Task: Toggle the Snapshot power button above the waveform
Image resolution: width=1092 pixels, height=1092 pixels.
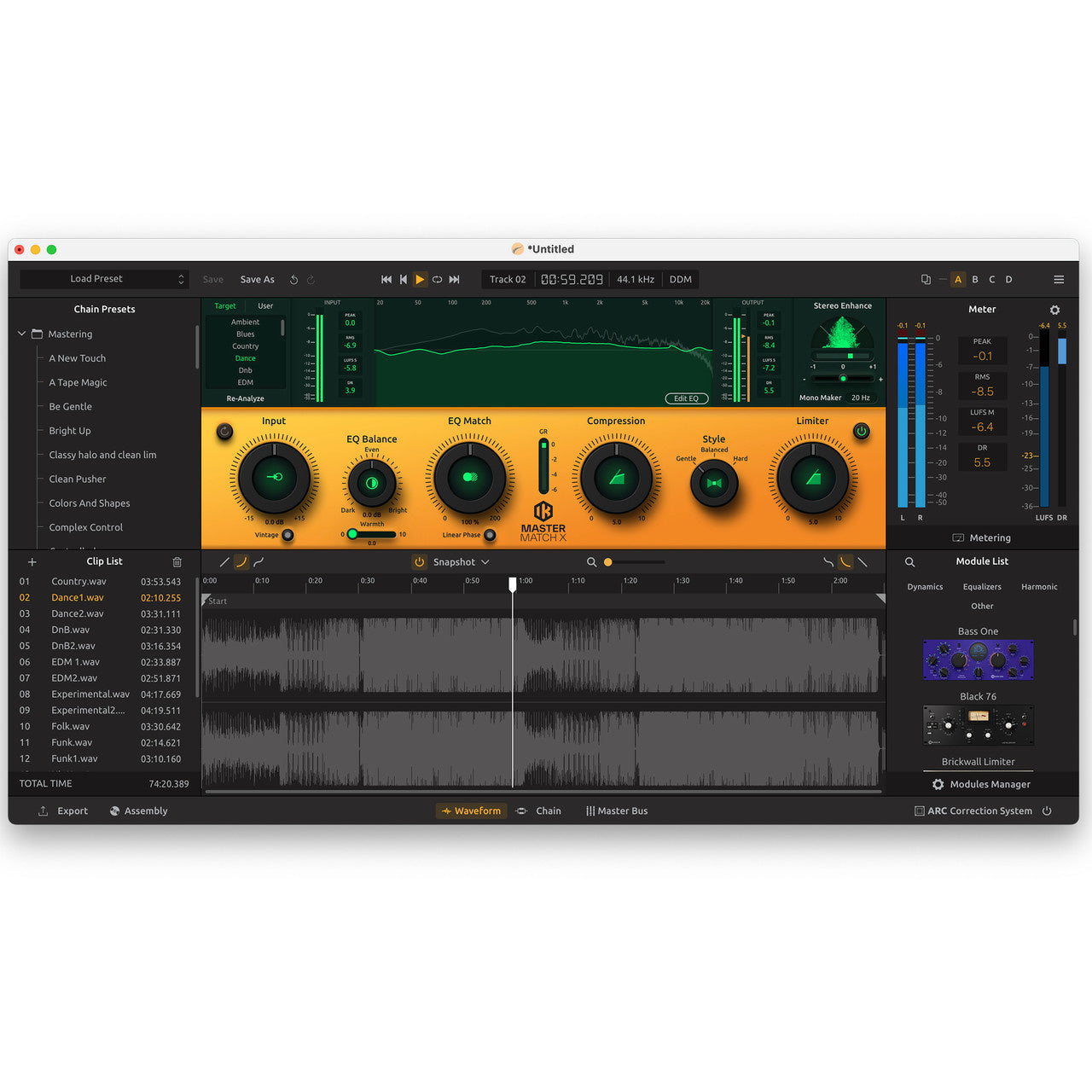Action: [x=419, y=561]
